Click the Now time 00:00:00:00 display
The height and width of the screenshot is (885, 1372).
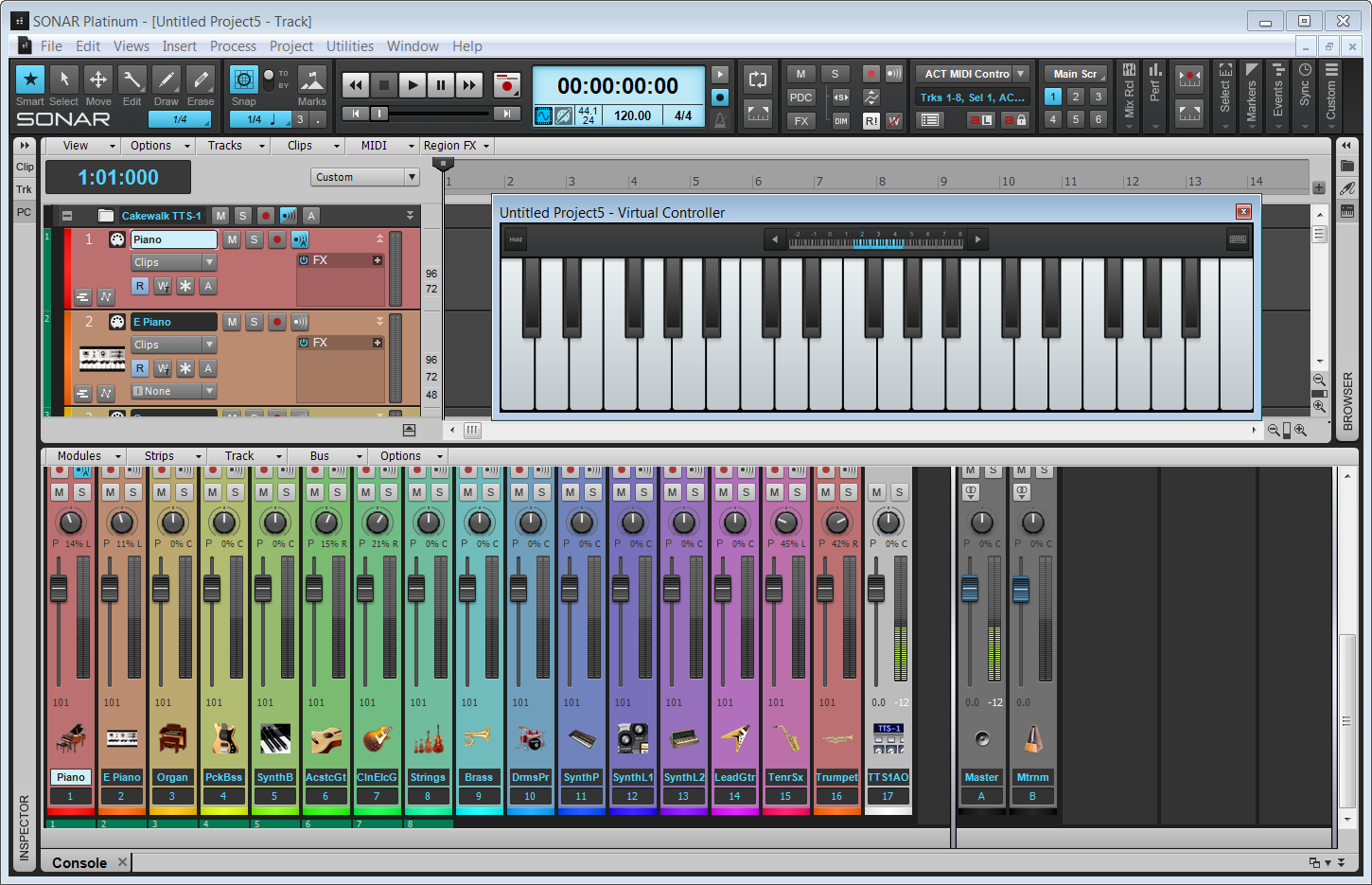click(618, 86)
